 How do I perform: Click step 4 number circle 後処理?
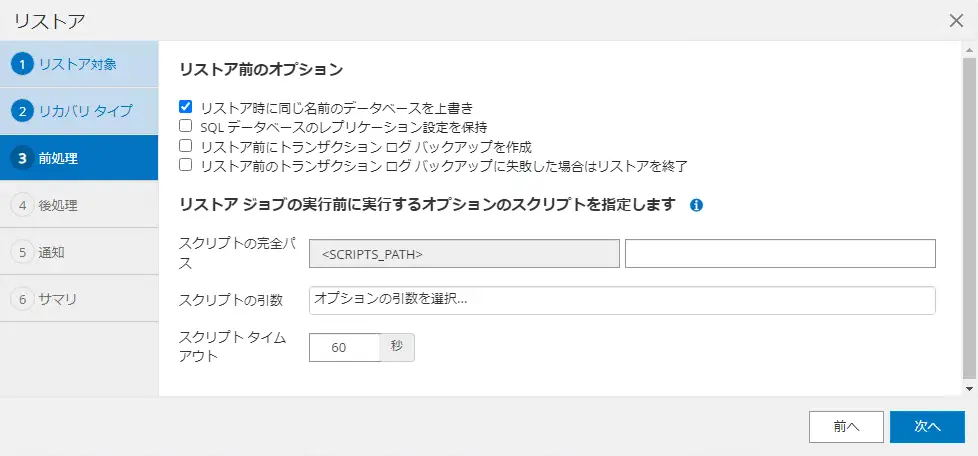click(22, 205)
